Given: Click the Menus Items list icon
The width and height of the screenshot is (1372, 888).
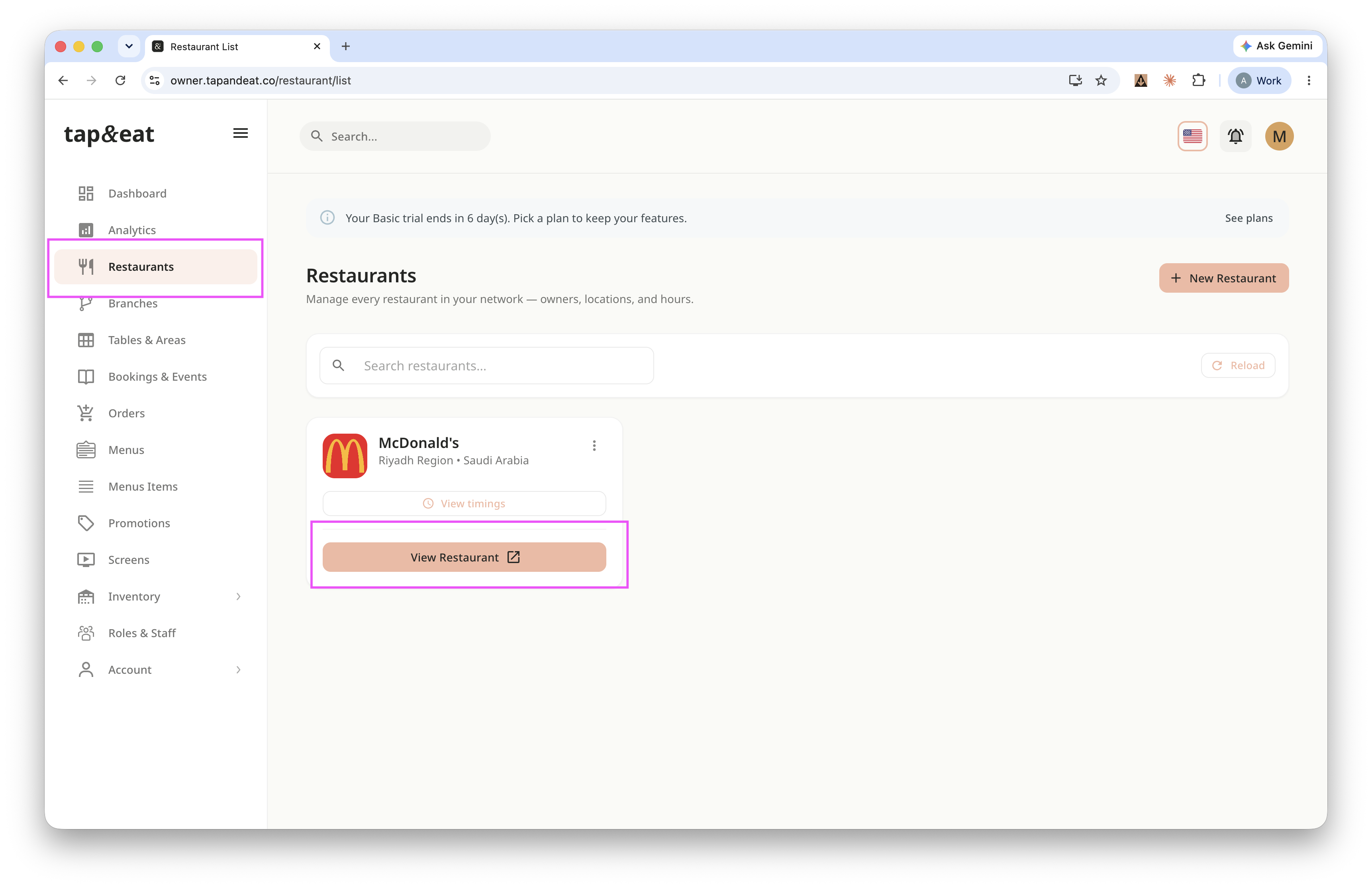Looking at the screenshot, I should 86,486.
